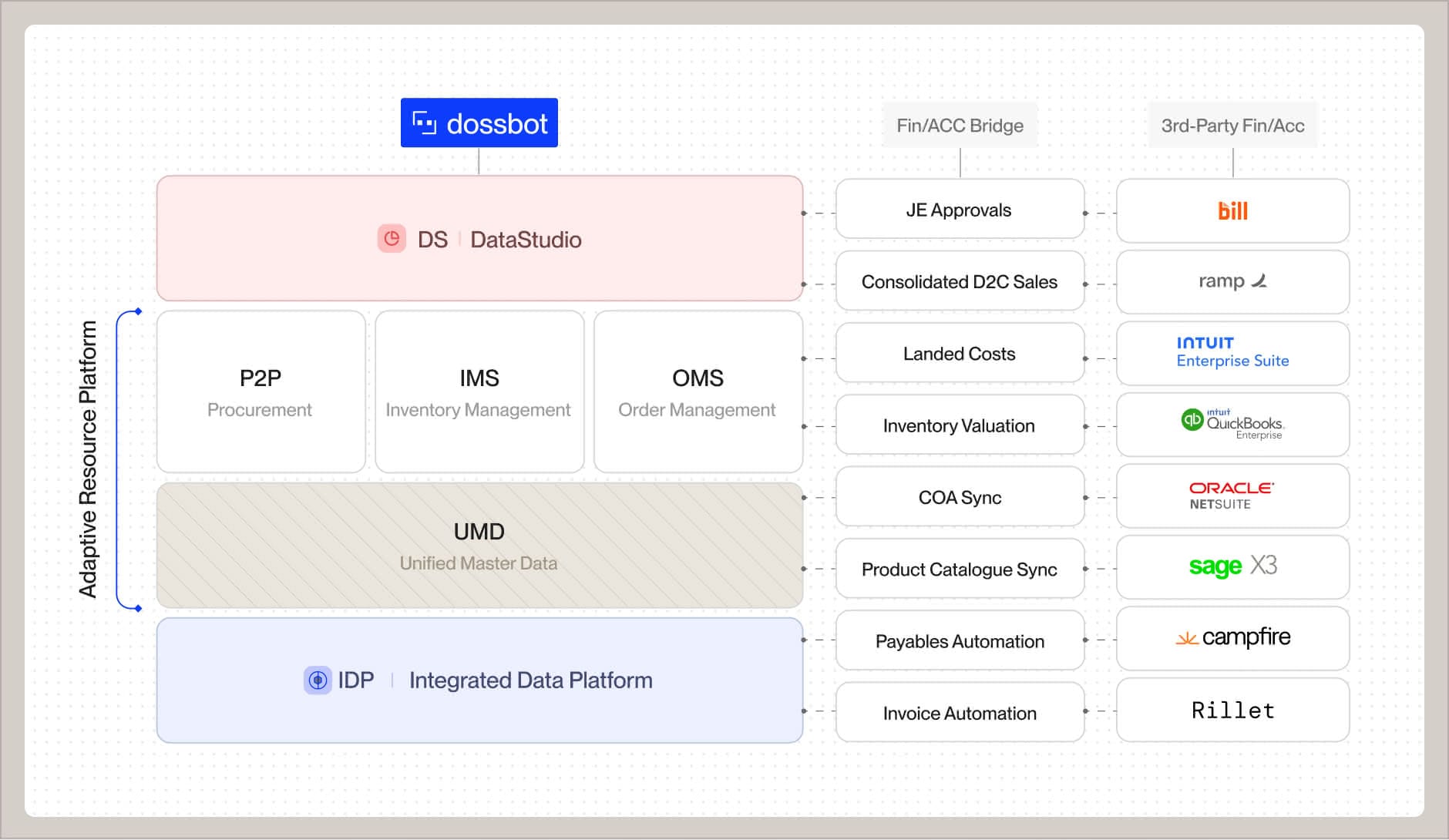This screenshot has width=1449, height=840.
Task: Click the dossbot logo icon
Action: [x=424, y=123]
